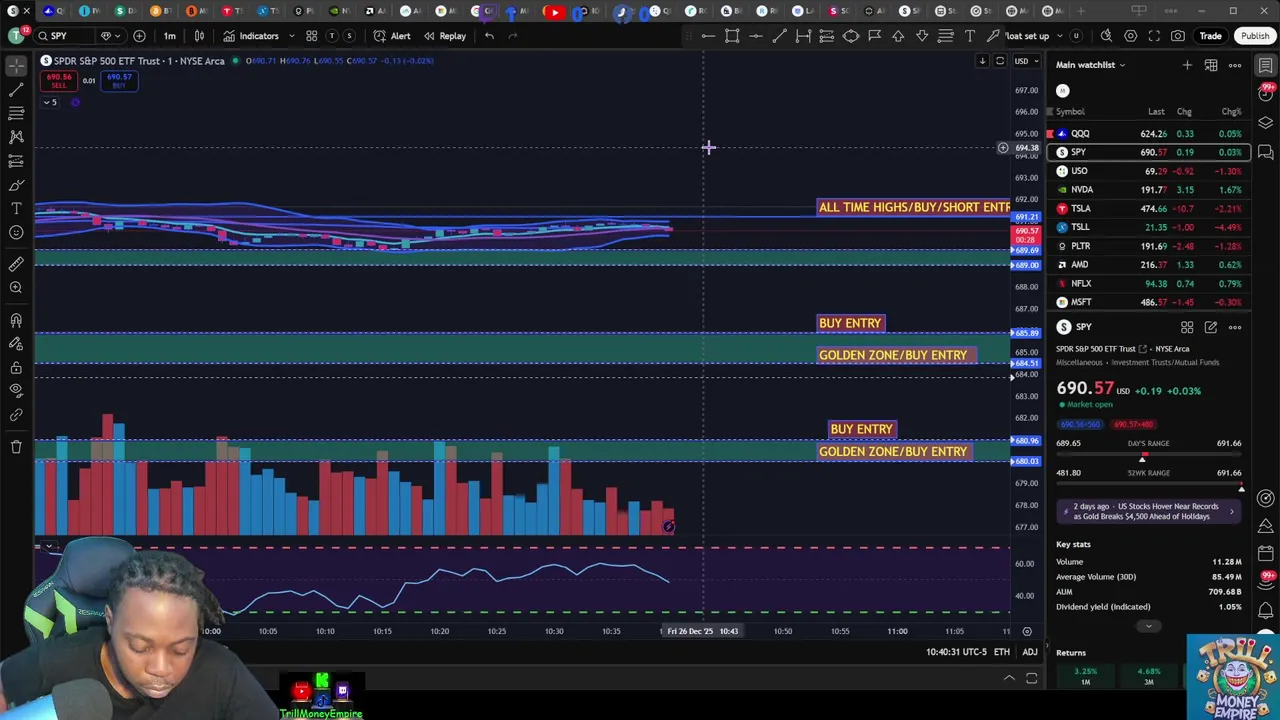This screenshot has height=720, width=1280.
Task: Open the candlestick chart type selector
Action: (x=199, y=36)
